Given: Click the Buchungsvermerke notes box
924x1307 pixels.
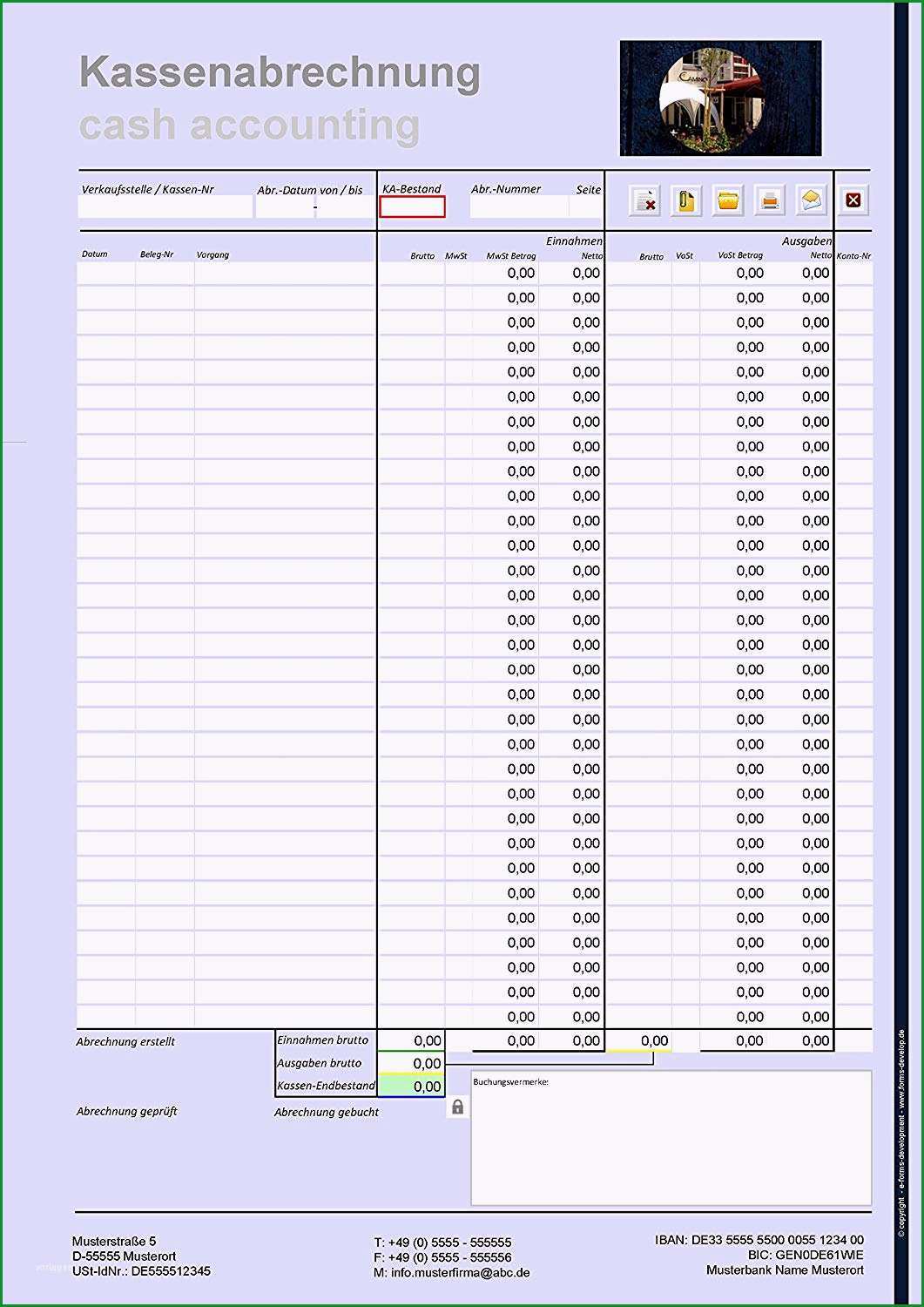Looking at the screenshot, I should (671, 1138).
